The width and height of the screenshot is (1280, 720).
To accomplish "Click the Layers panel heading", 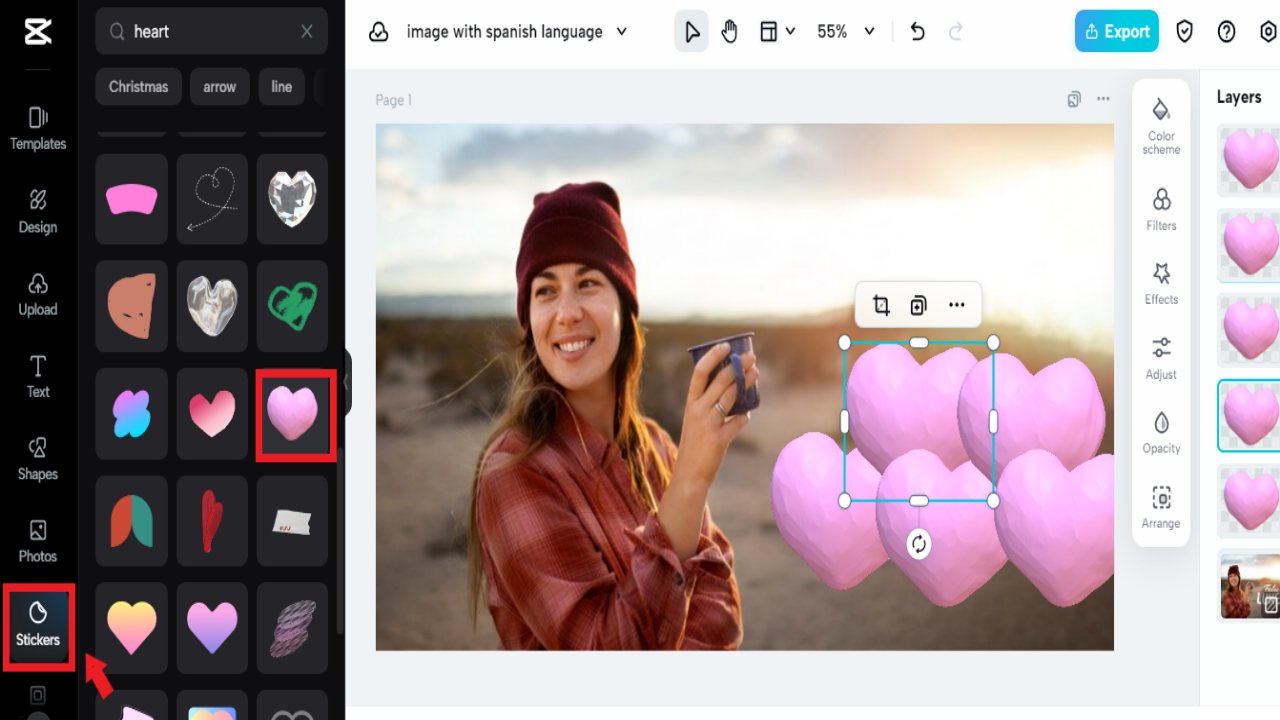I will 1239,97.
